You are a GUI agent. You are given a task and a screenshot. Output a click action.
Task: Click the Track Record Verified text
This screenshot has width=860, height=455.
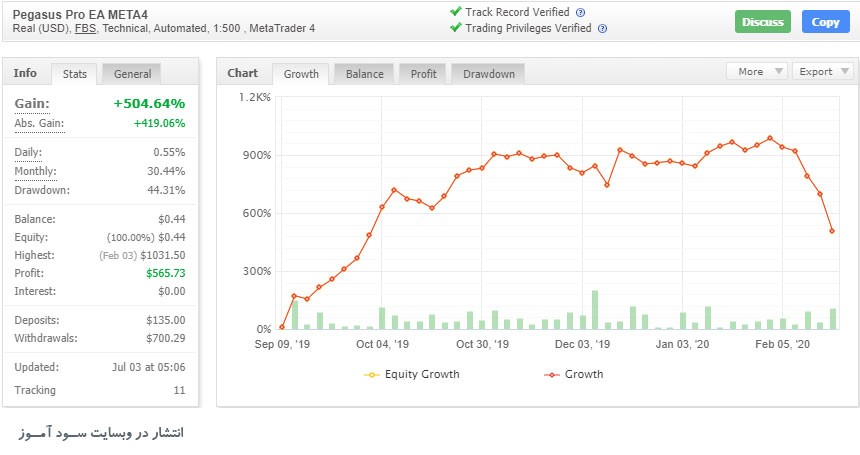517,12
